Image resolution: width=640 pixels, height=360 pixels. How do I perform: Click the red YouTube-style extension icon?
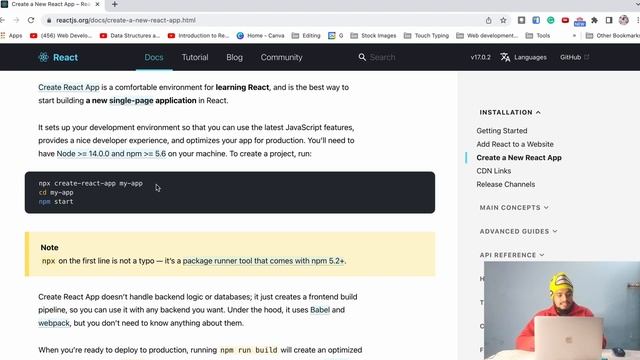coord(565,20)
